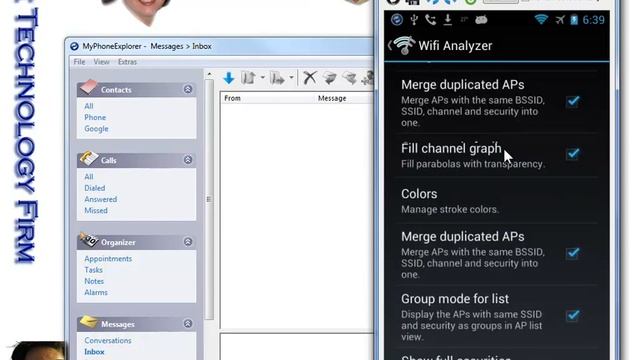Collapse the Calls panel with its chevron
This screenshot has height=360, width=640.
(188, 160)
